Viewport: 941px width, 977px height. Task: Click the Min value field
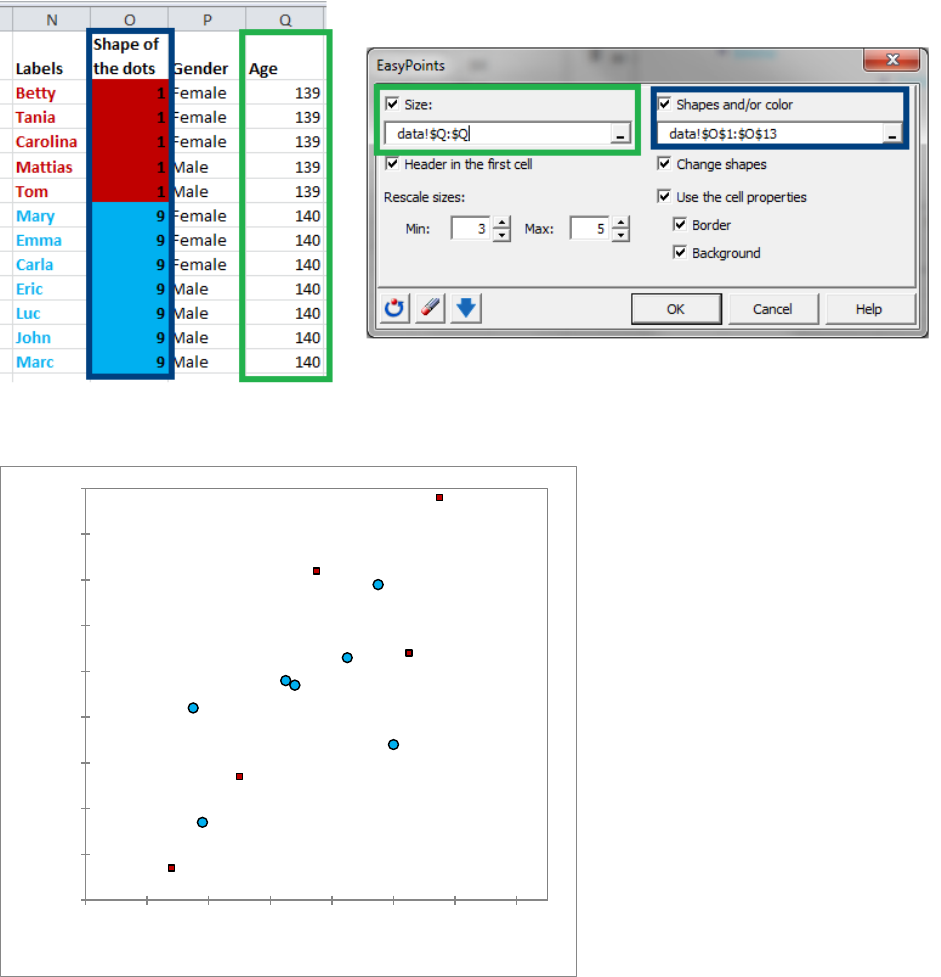(x=472, y=229)
